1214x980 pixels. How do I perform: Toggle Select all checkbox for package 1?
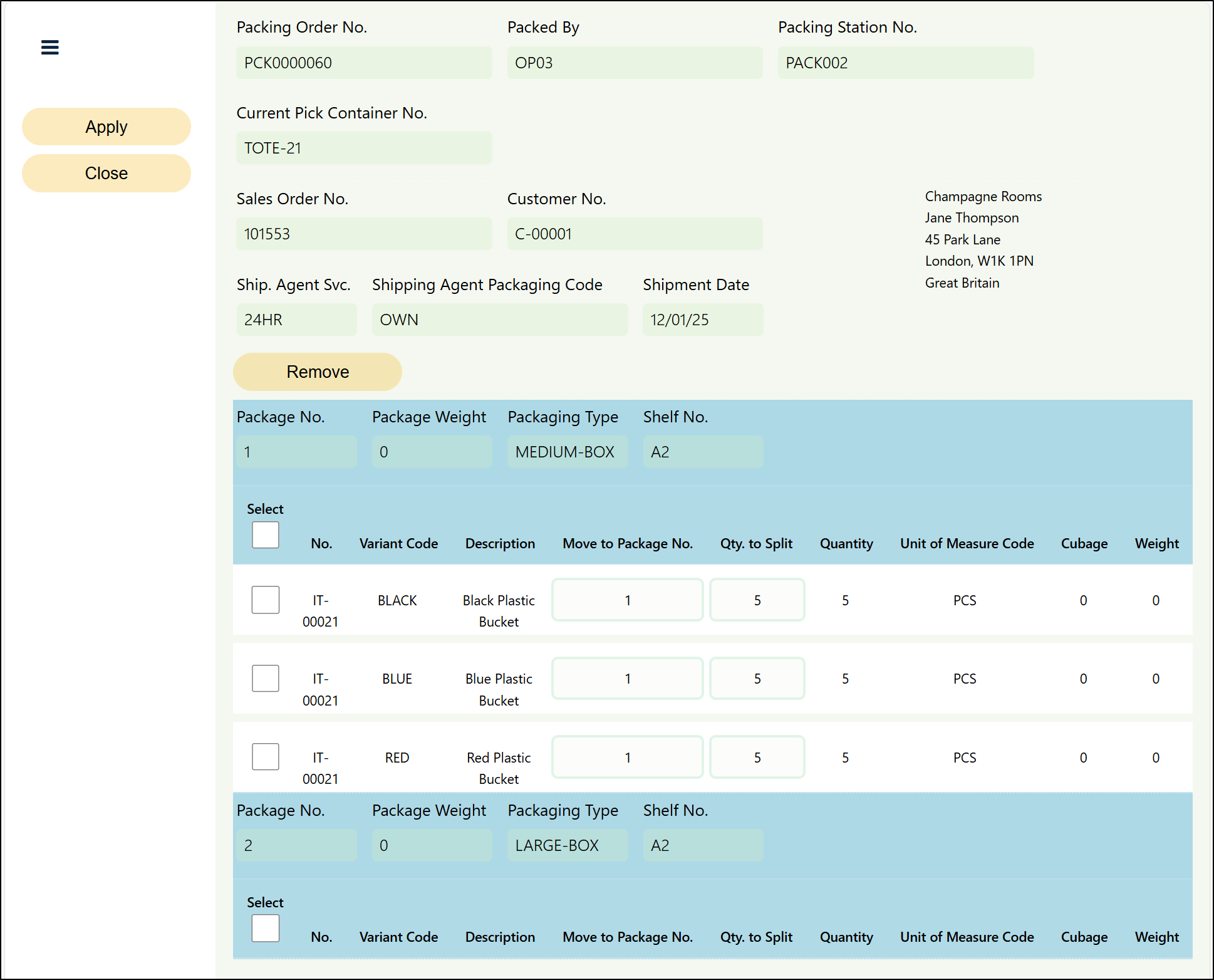point(265,535)
